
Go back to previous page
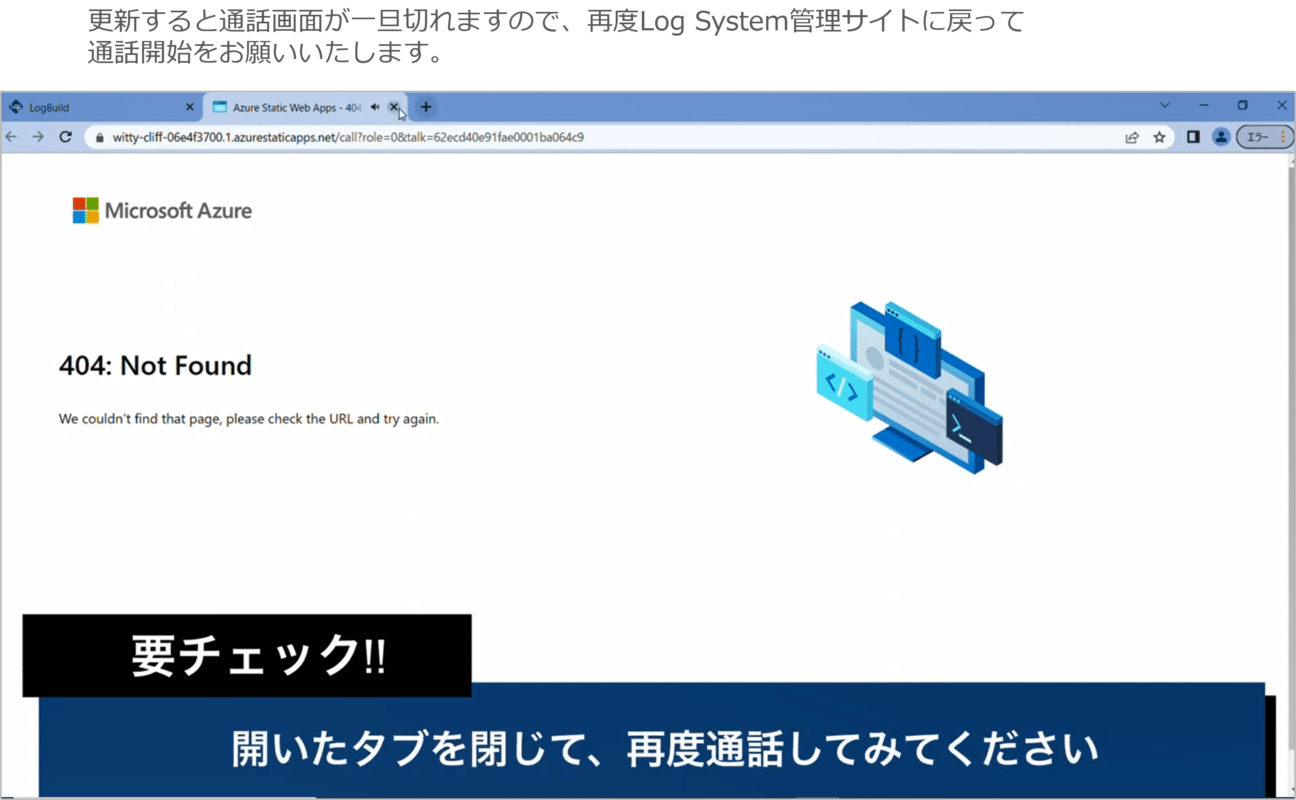point(12,137)
